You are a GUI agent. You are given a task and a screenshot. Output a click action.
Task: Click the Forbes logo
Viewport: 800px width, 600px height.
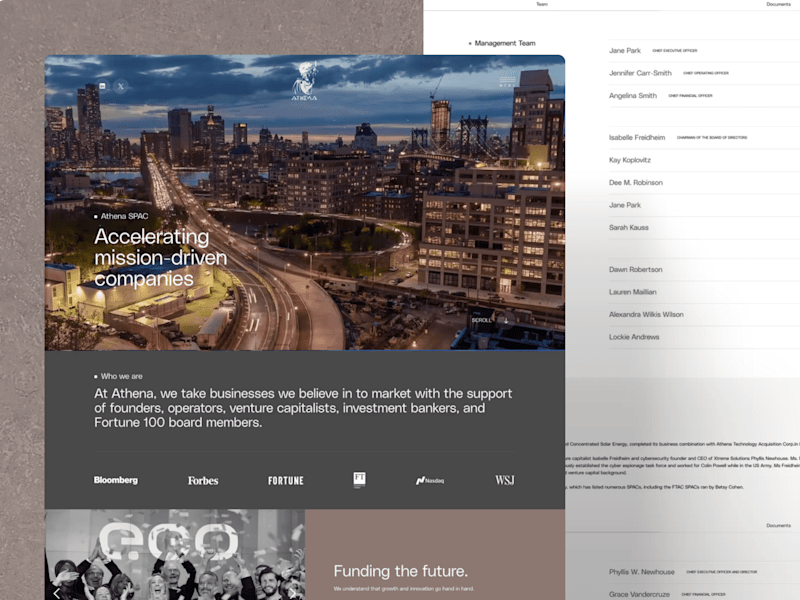pyautogui.click(x=203, y=481)
